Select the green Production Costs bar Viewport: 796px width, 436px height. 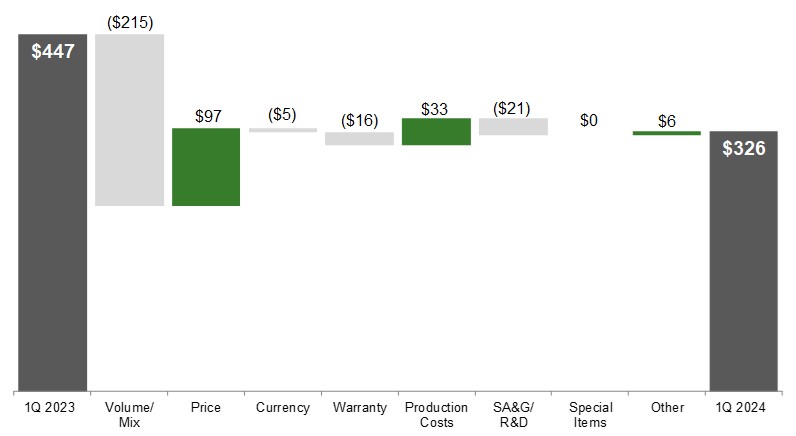436,132
